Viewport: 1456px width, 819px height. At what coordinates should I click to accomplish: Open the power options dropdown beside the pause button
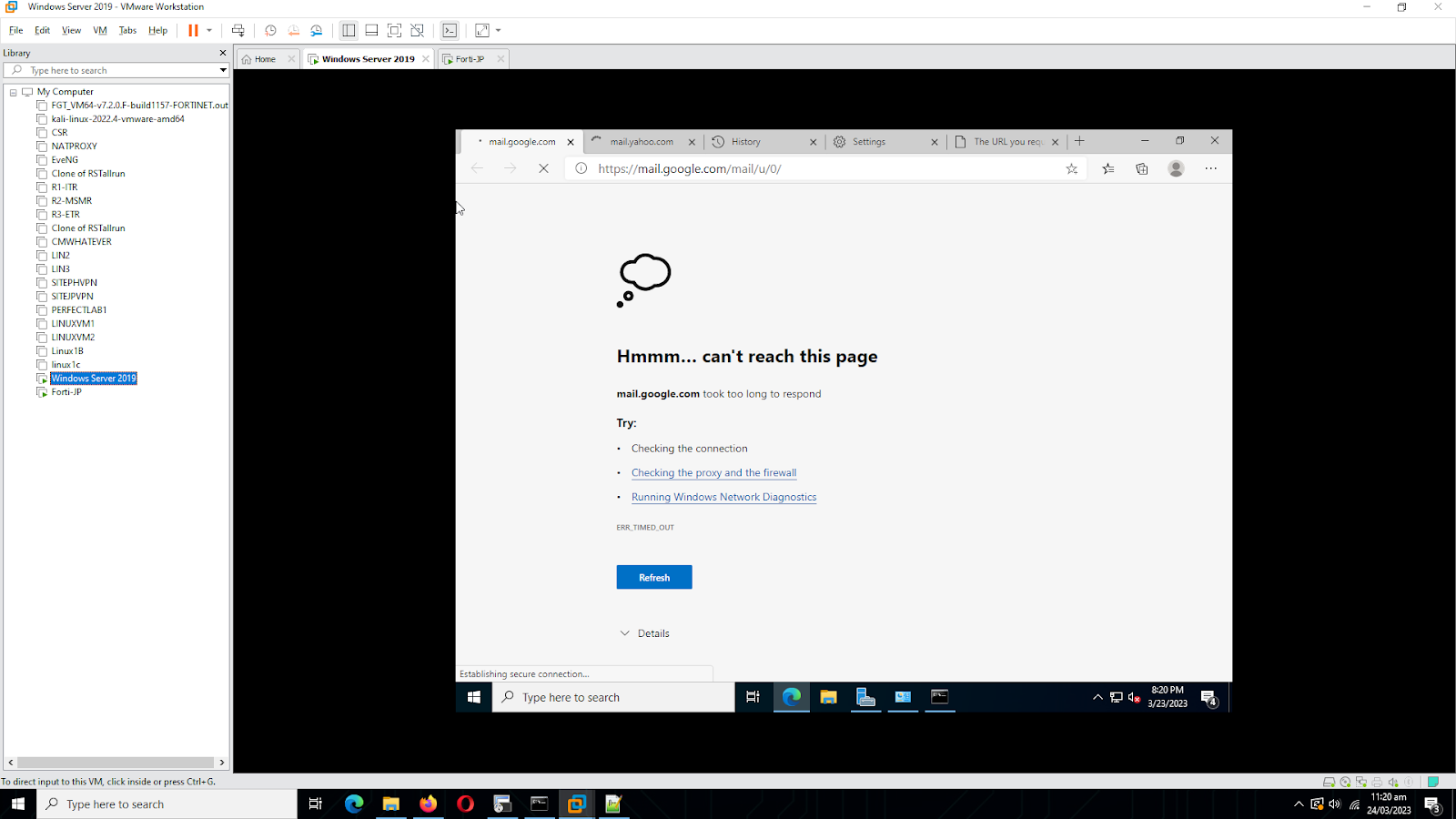pos(209,30)
